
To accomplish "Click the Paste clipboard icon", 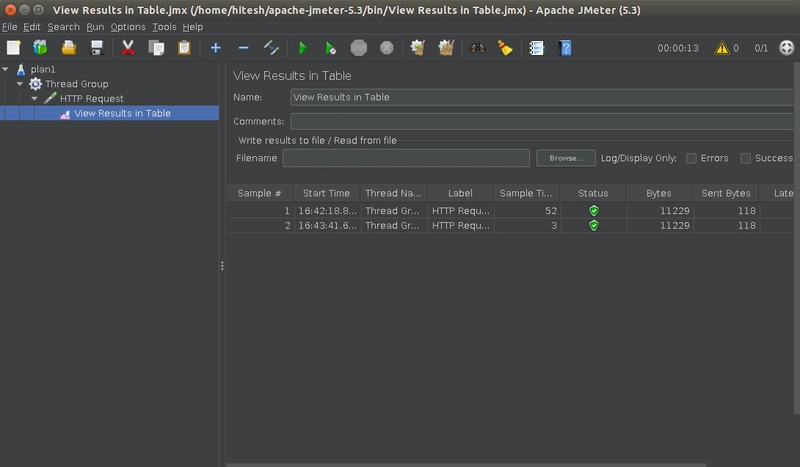I will 184,48.
